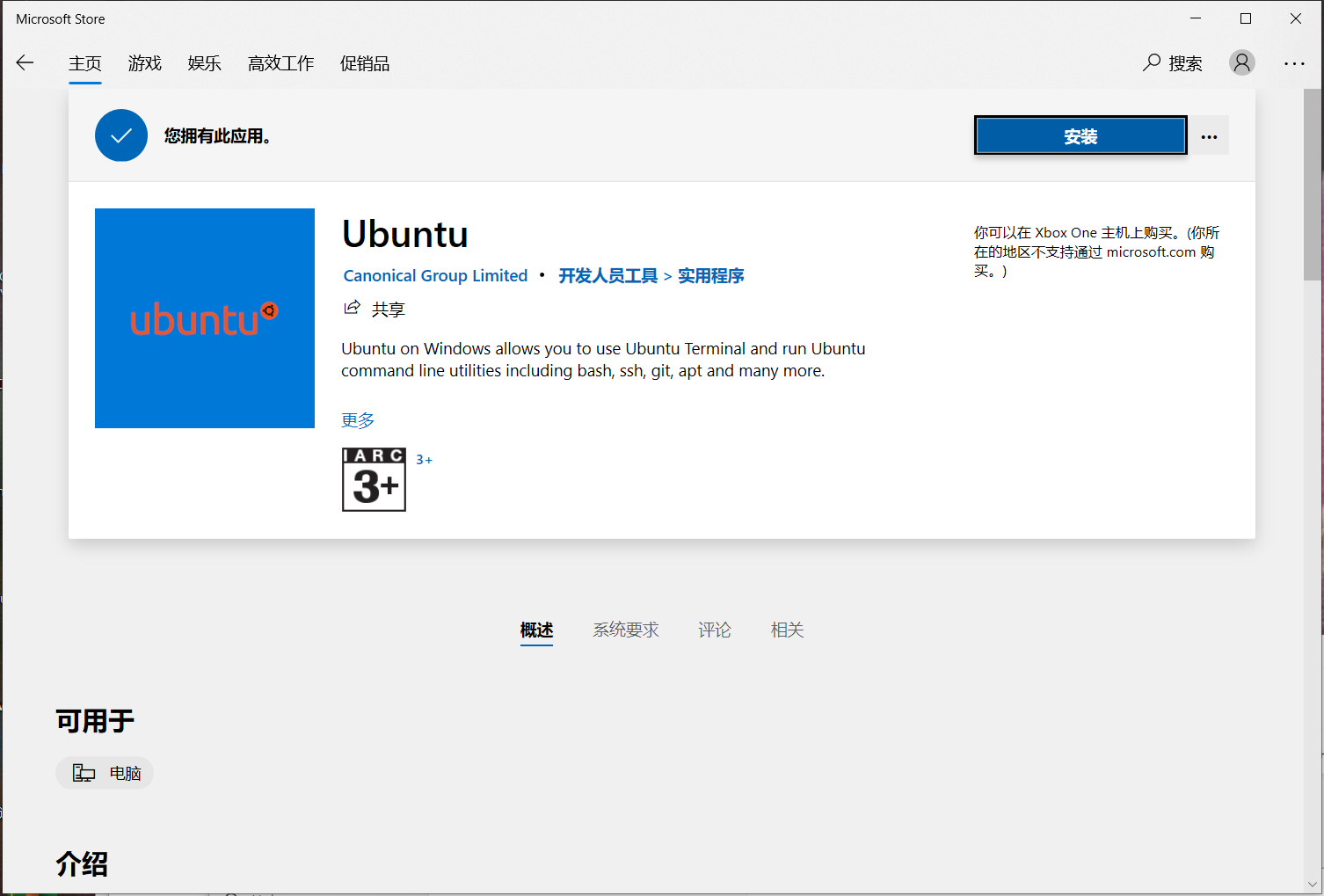The width and height of the screenshot is (1324, 896).
Task: Open the 高效工作 tab
Action: pyautogui.click(x=280, y=63)
